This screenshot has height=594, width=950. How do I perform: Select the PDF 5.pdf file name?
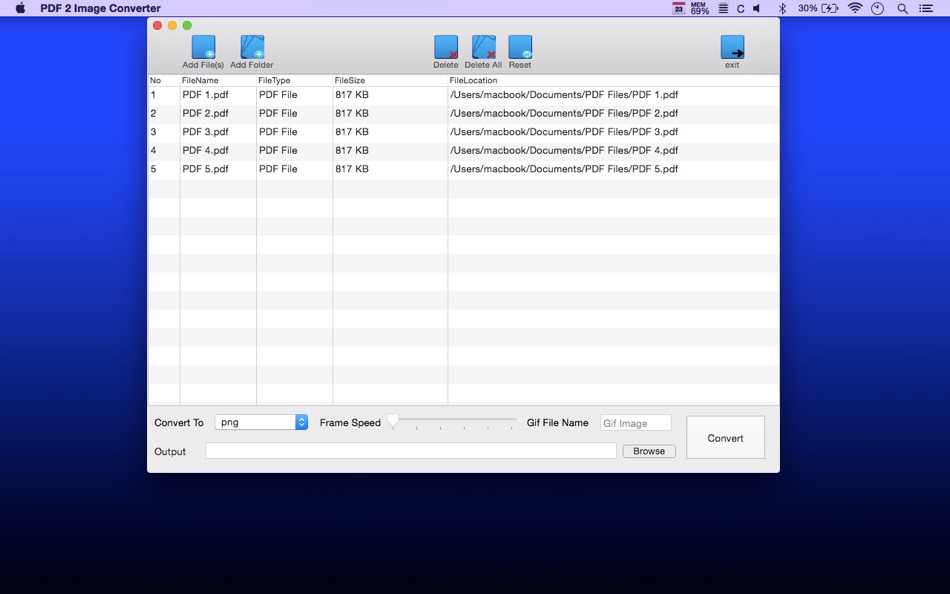point(205,169)
